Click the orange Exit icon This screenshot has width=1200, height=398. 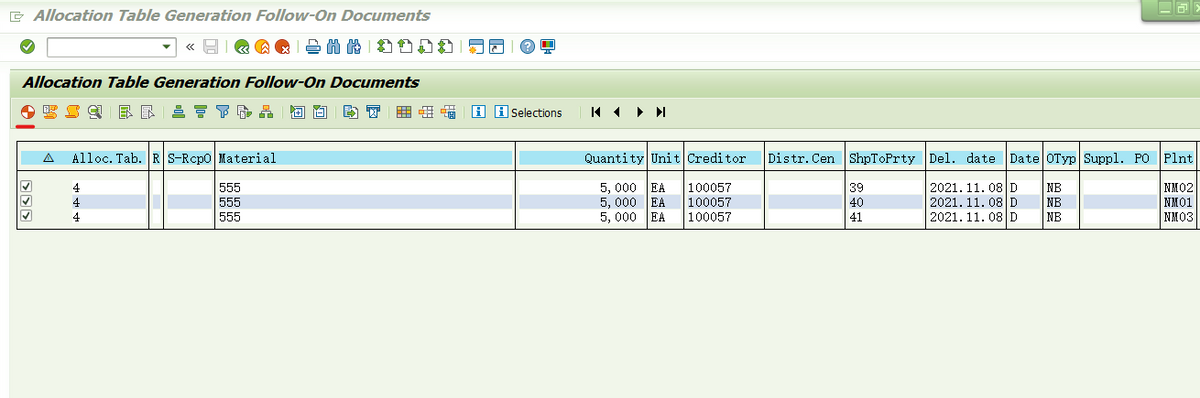[262, 47]
